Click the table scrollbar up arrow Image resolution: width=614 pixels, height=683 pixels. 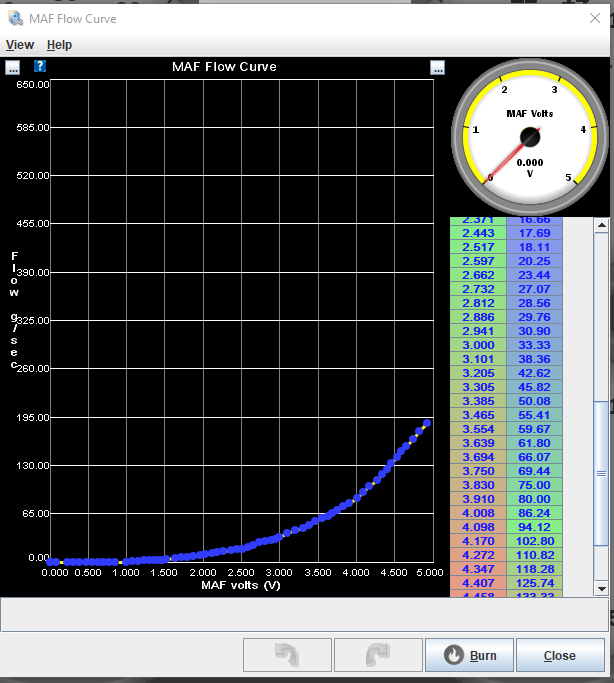(602, 225)
